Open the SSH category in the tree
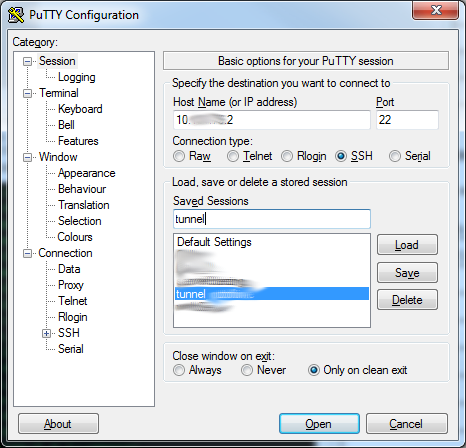 [69, 333]
